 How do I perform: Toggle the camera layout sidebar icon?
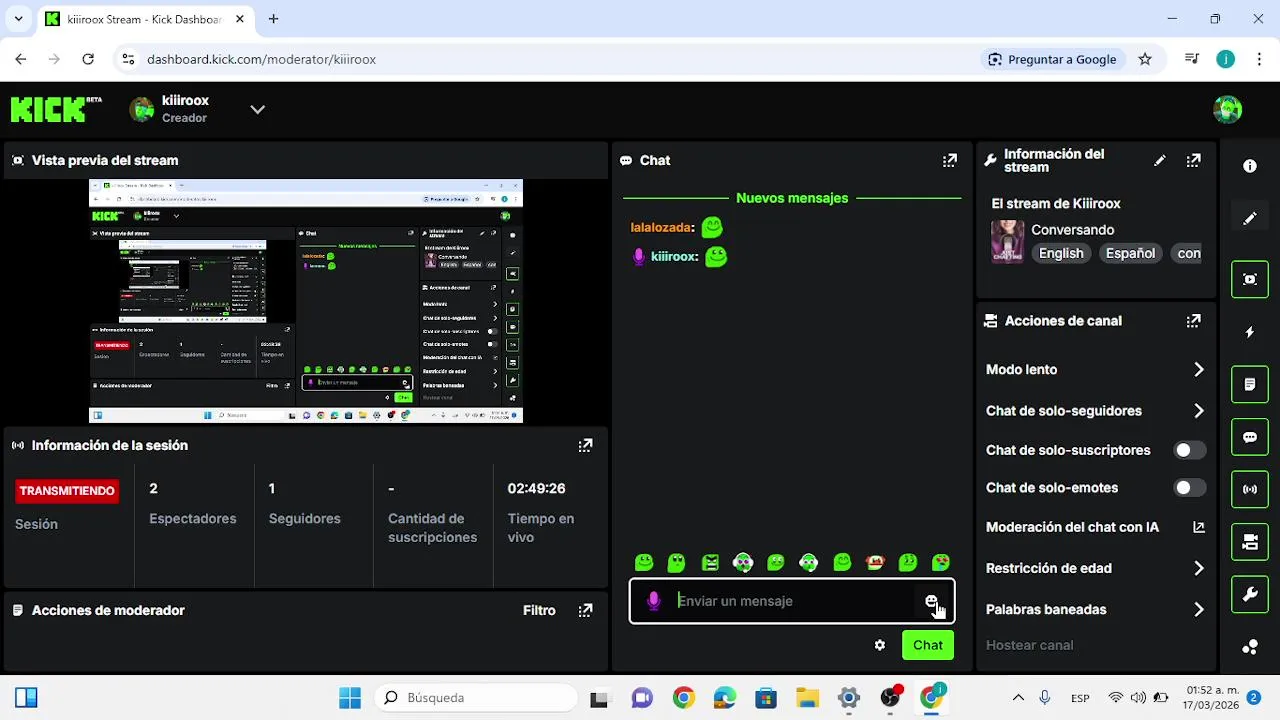(x=1250, y=542)
